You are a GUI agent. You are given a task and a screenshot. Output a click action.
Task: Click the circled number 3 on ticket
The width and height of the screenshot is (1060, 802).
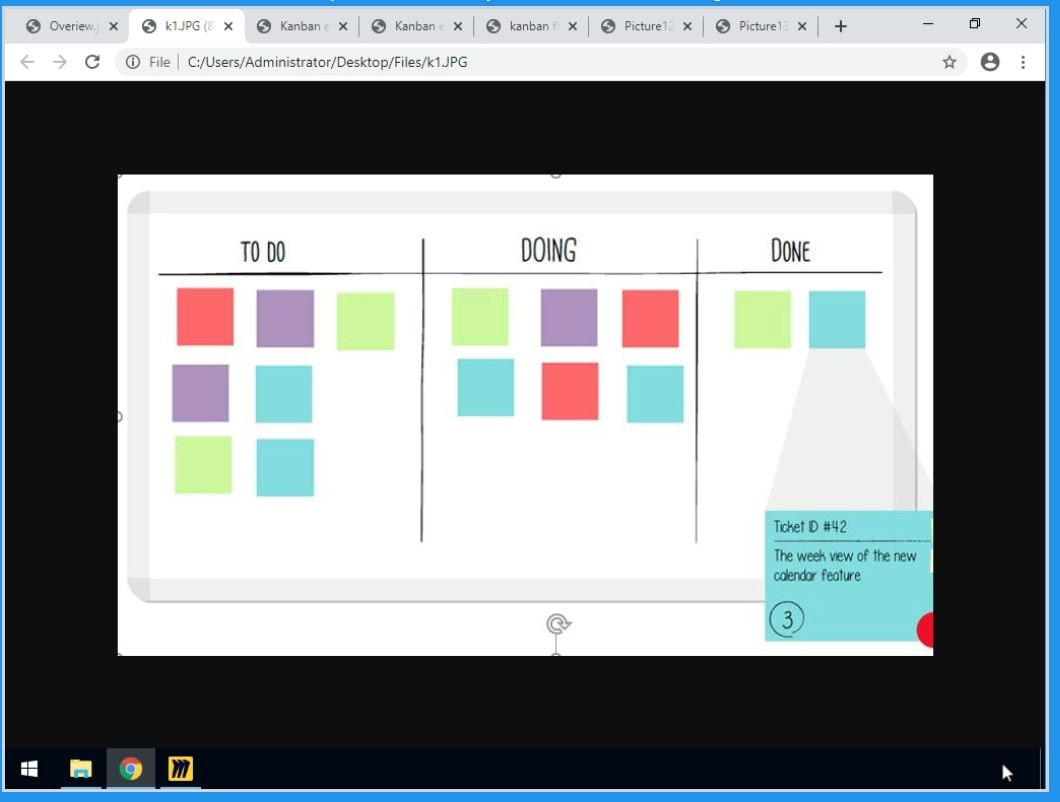coord(787,619)
